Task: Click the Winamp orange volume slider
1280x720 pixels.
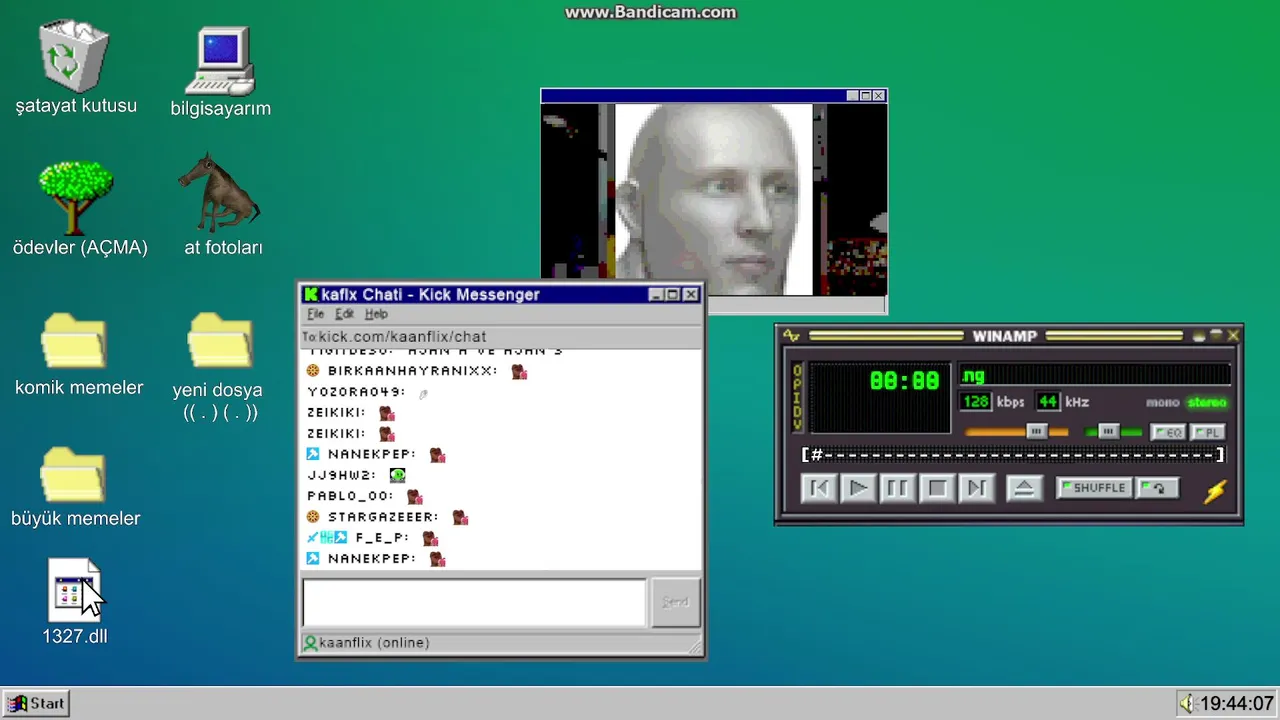Action: tap(1017, 432)
